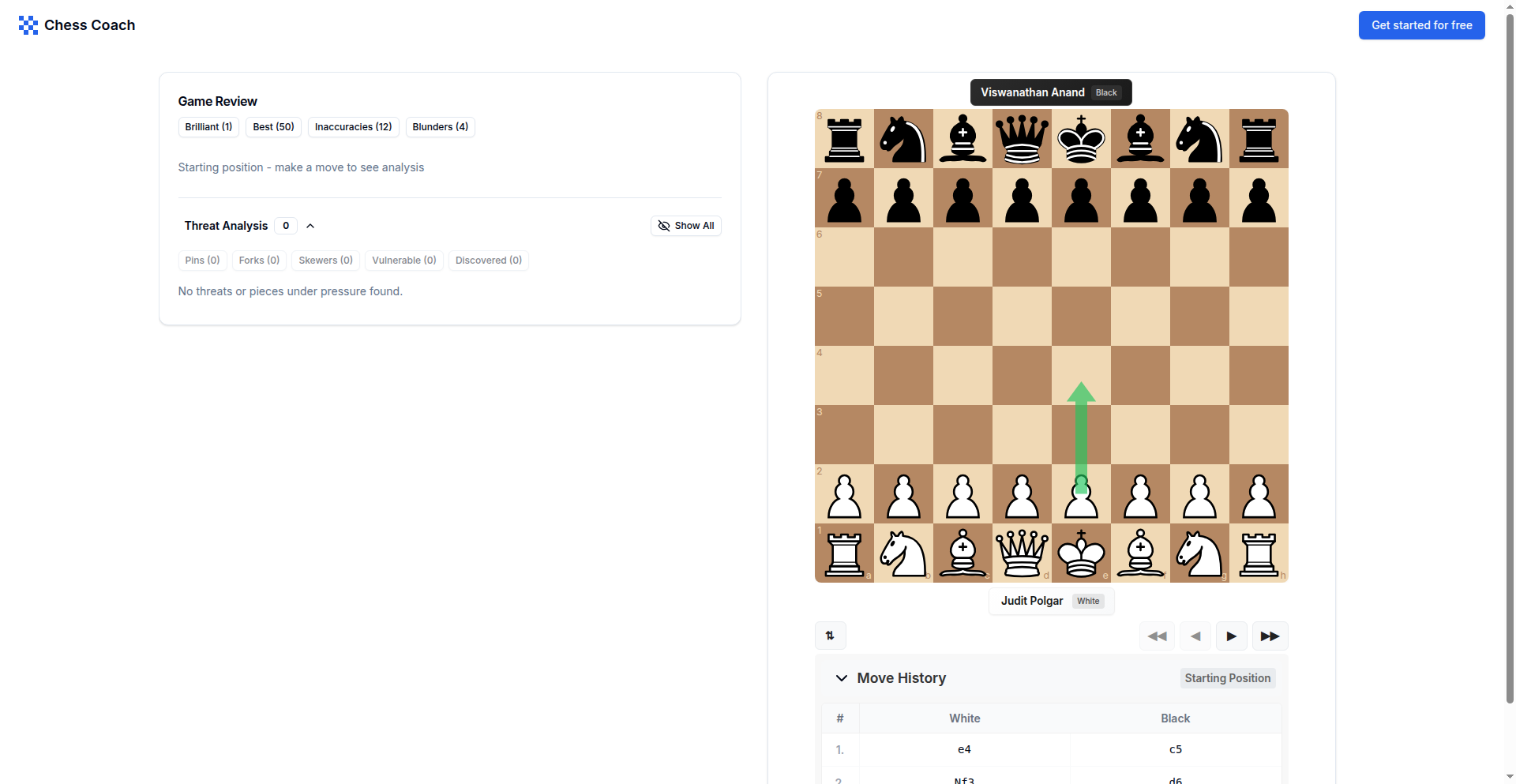
Task: Play the next move with forward arrow
Action: (1230, 636)
